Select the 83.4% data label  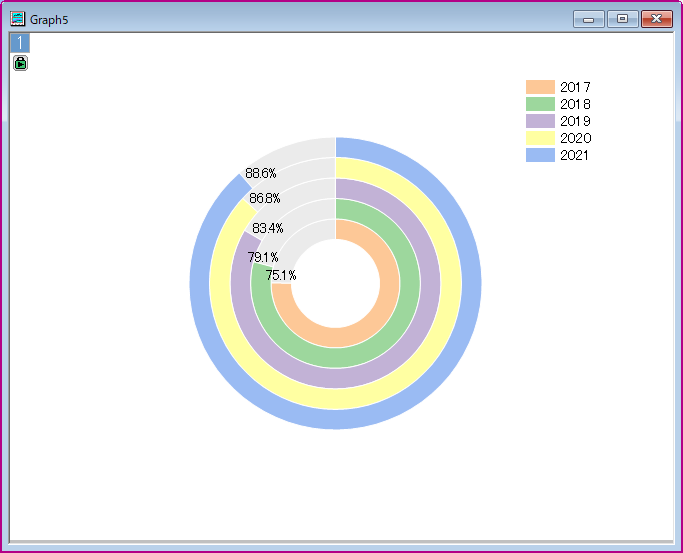(x=268, y=228)
